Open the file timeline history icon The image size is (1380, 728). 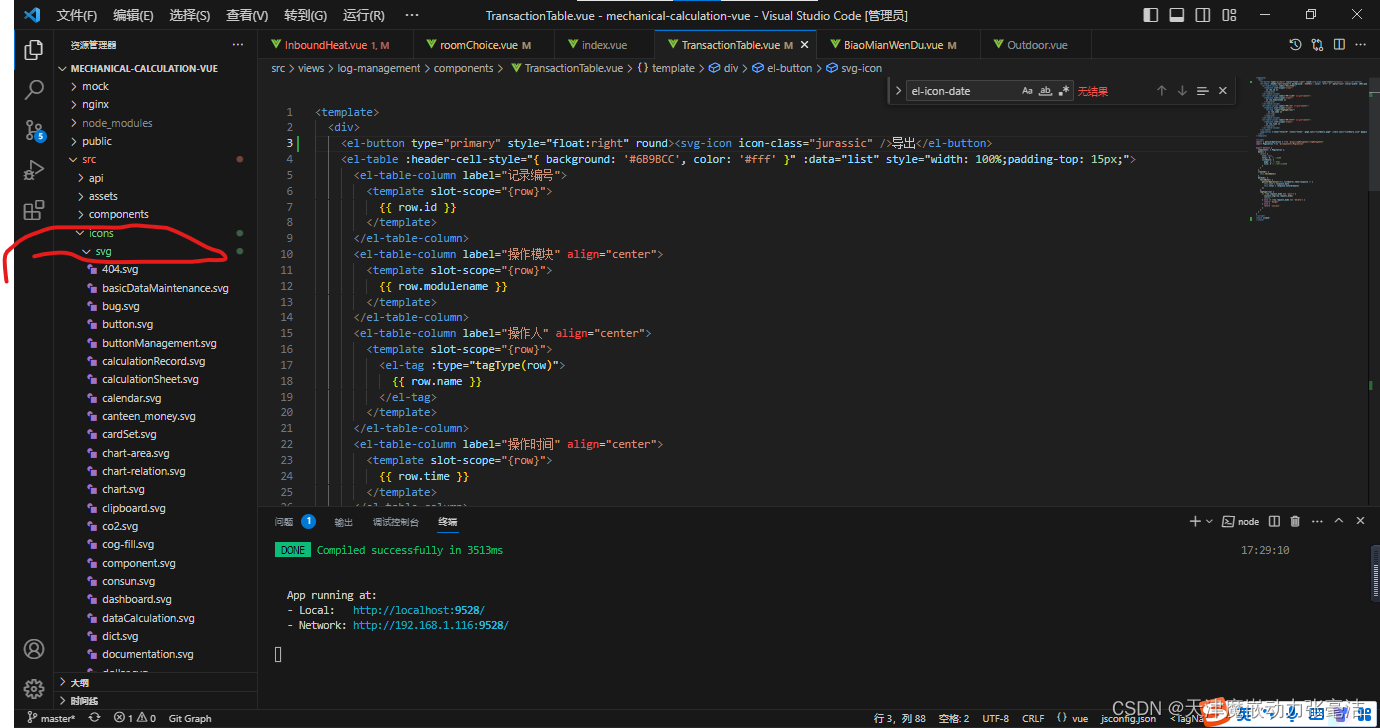pos(1296,45)
